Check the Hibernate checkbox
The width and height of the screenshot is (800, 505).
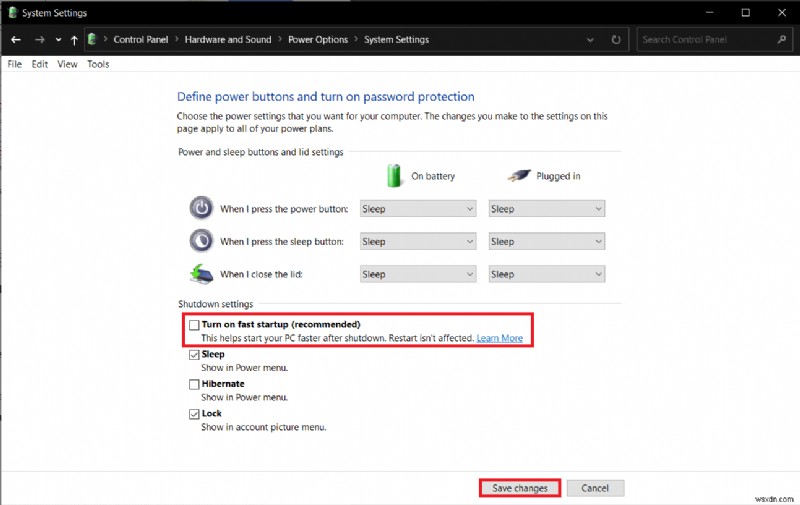coord(194,384)
